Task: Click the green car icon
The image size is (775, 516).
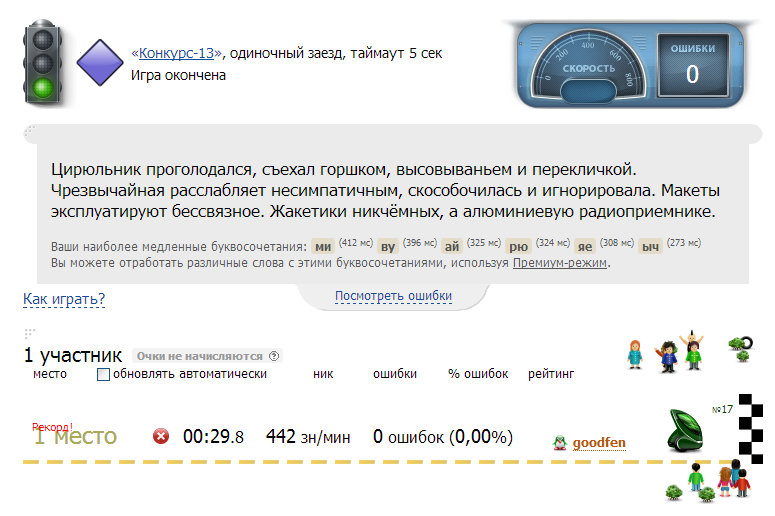Action: click(x=685, y=430)
